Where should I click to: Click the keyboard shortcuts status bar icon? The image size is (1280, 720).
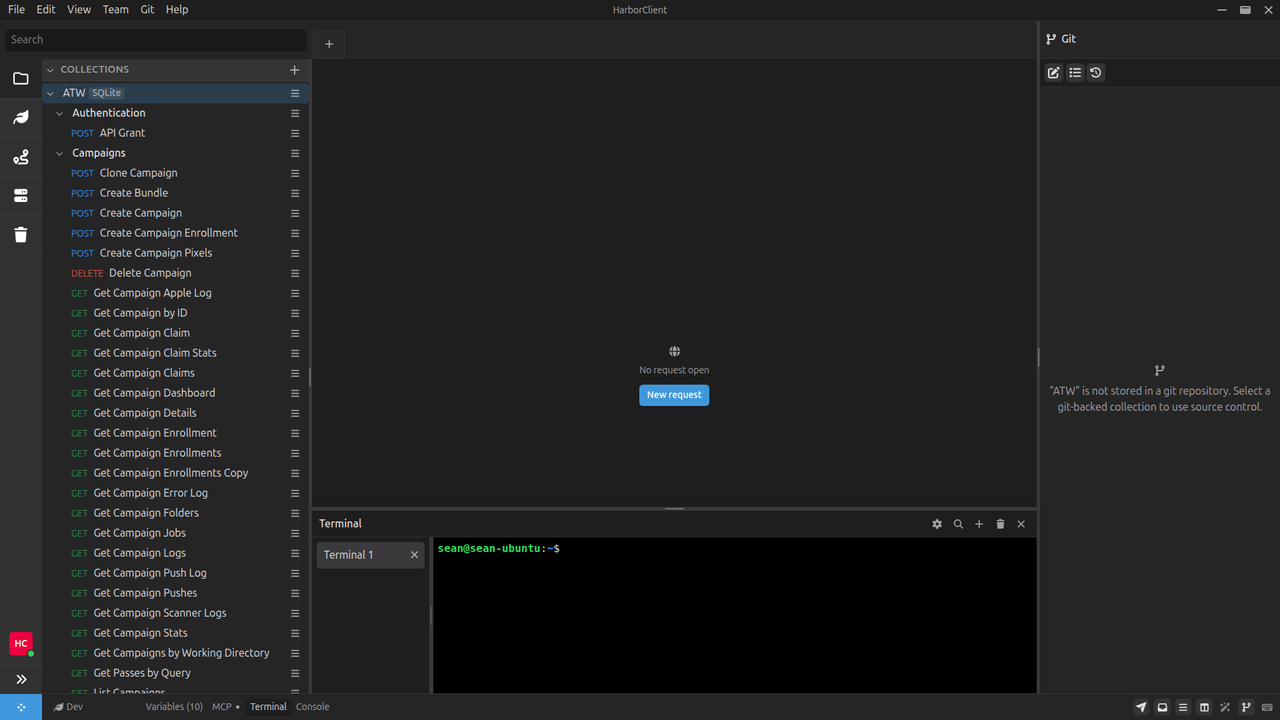1267,707
